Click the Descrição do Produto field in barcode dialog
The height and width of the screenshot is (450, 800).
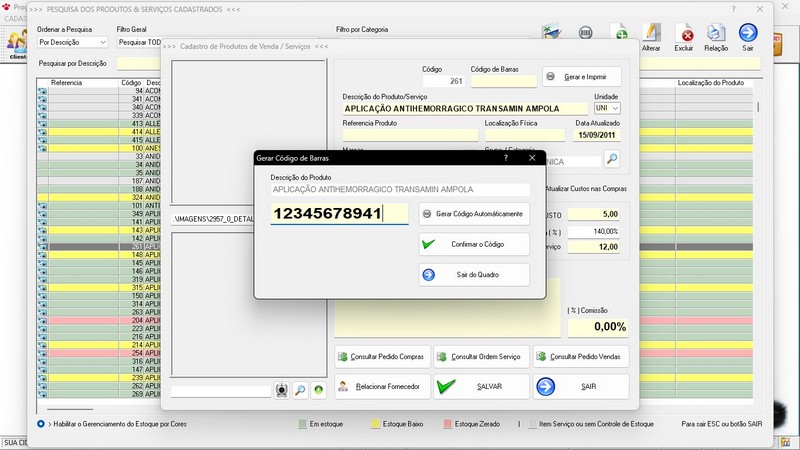click(x=400, y=189)
